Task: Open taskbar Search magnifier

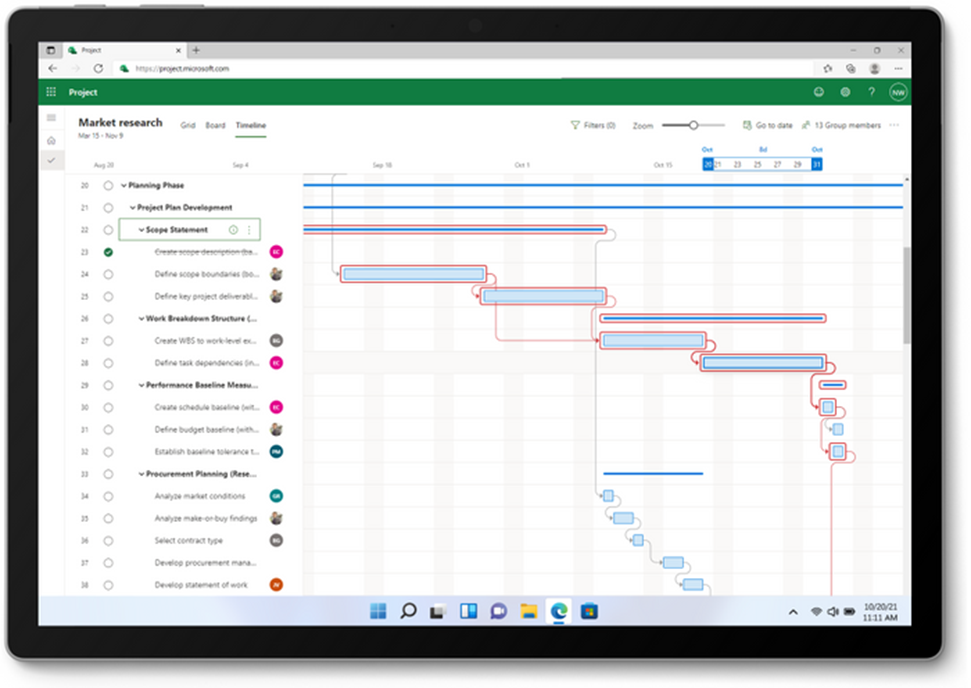Action: coord(408,611)
